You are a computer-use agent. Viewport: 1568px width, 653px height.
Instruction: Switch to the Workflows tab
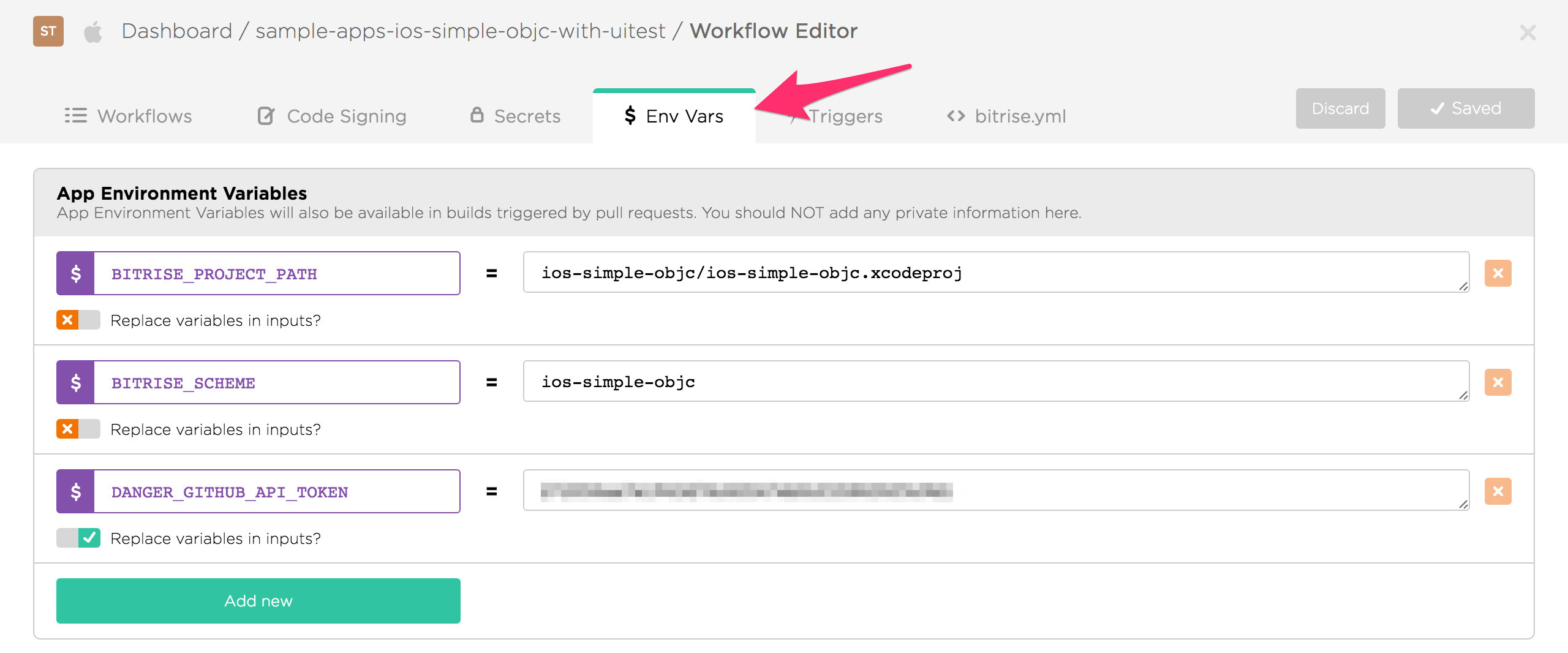pos(129,116)
